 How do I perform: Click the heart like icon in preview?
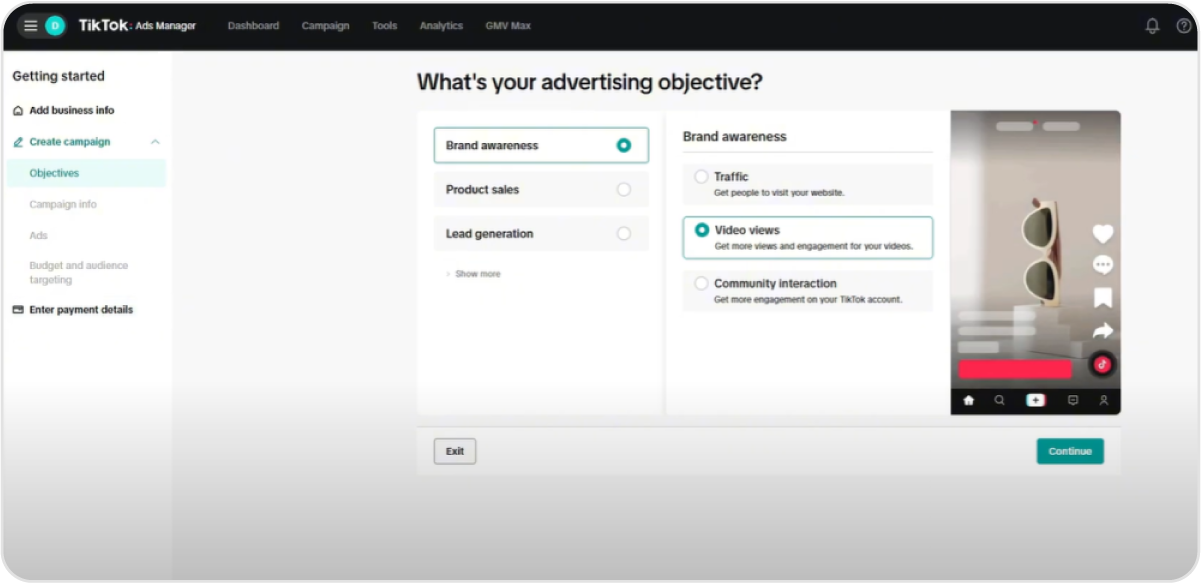click(x=1102, y=234)
